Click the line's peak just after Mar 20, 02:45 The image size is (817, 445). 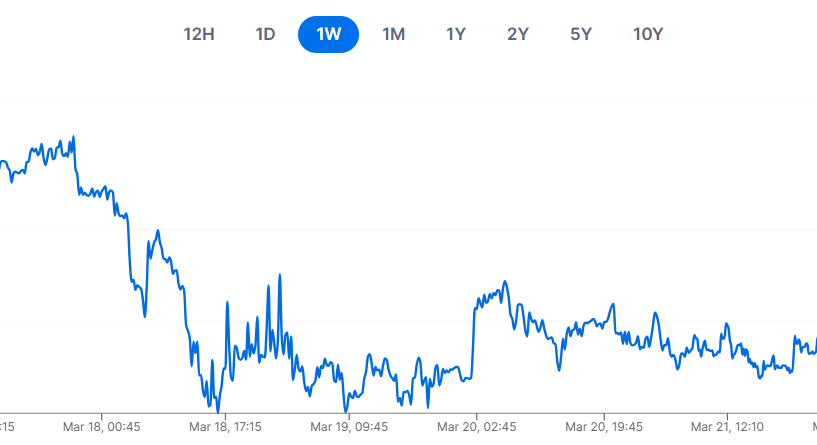pyautogui.click(x=505, y=282)
